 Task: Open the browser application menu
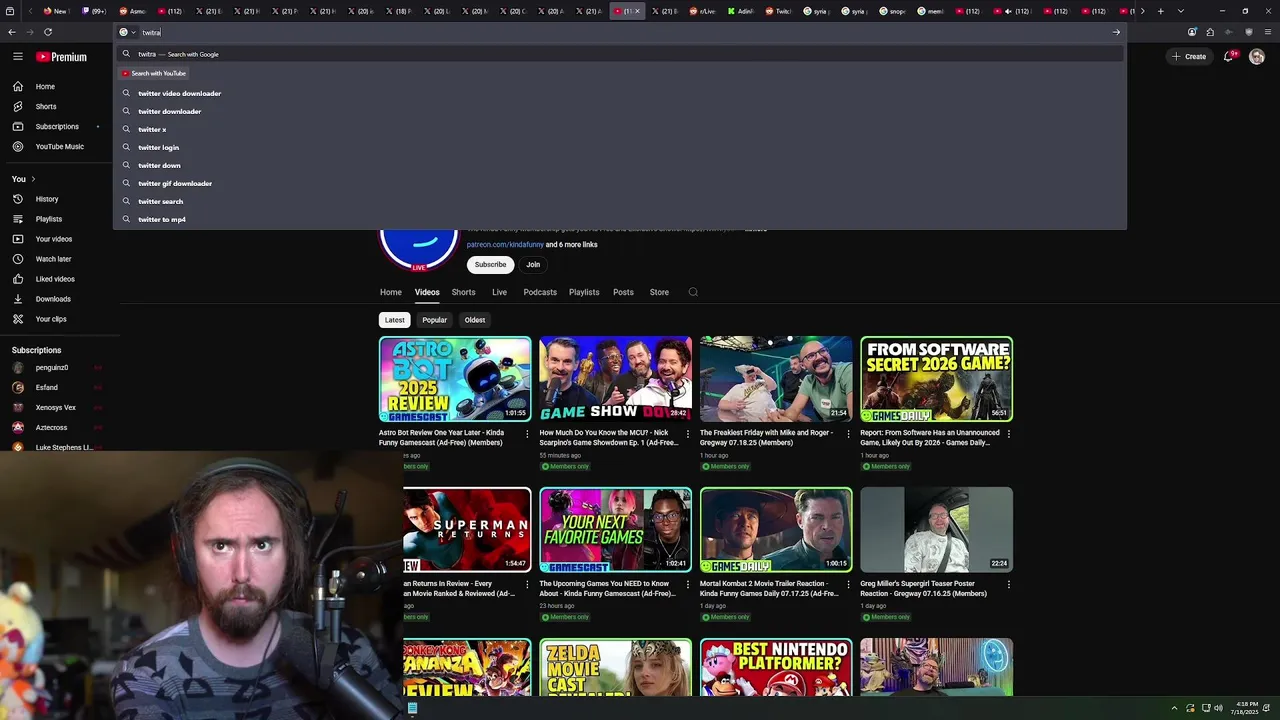point(1266,32)
